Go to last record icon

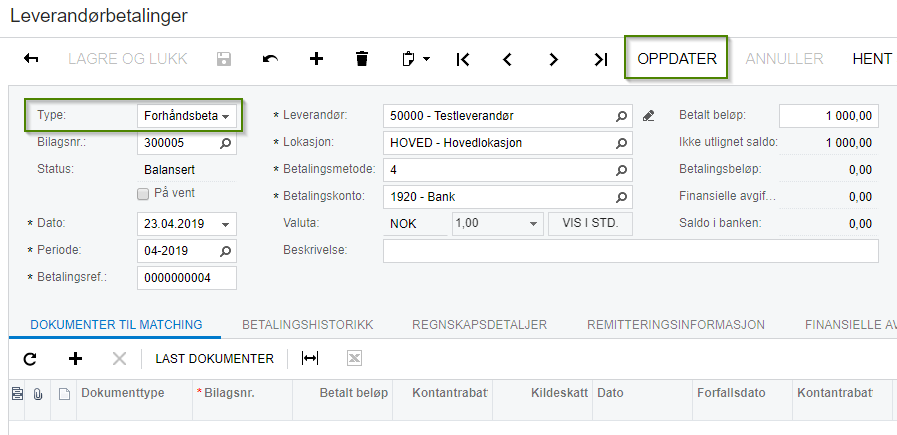pyautogui.click(x=600, y=59)
